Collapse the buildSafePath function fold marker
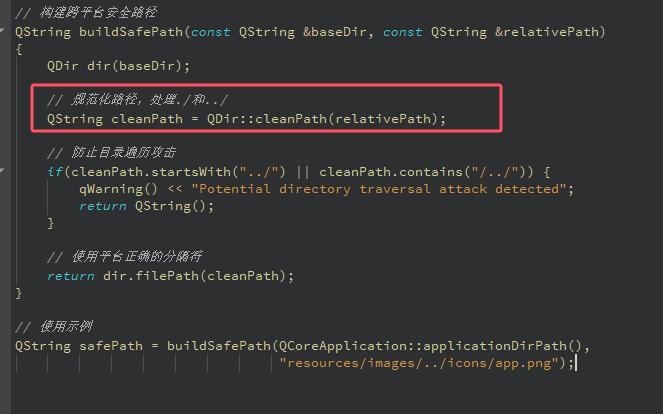Screen dimensions: 663x414 point(5,32)
